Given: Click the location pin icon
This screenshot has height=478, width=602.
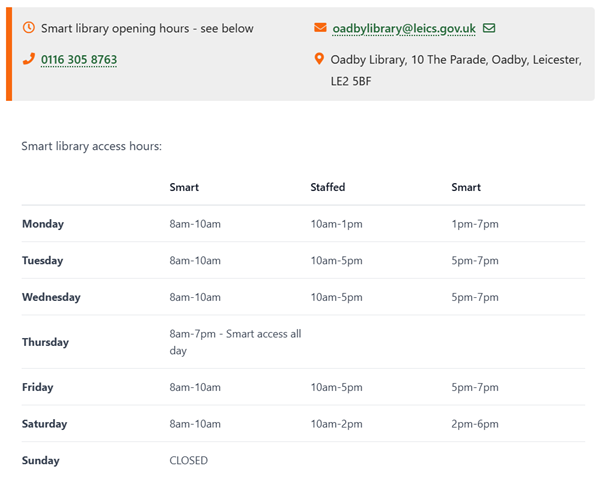Looking at the screenshot, I should click(x=320, y=60).
